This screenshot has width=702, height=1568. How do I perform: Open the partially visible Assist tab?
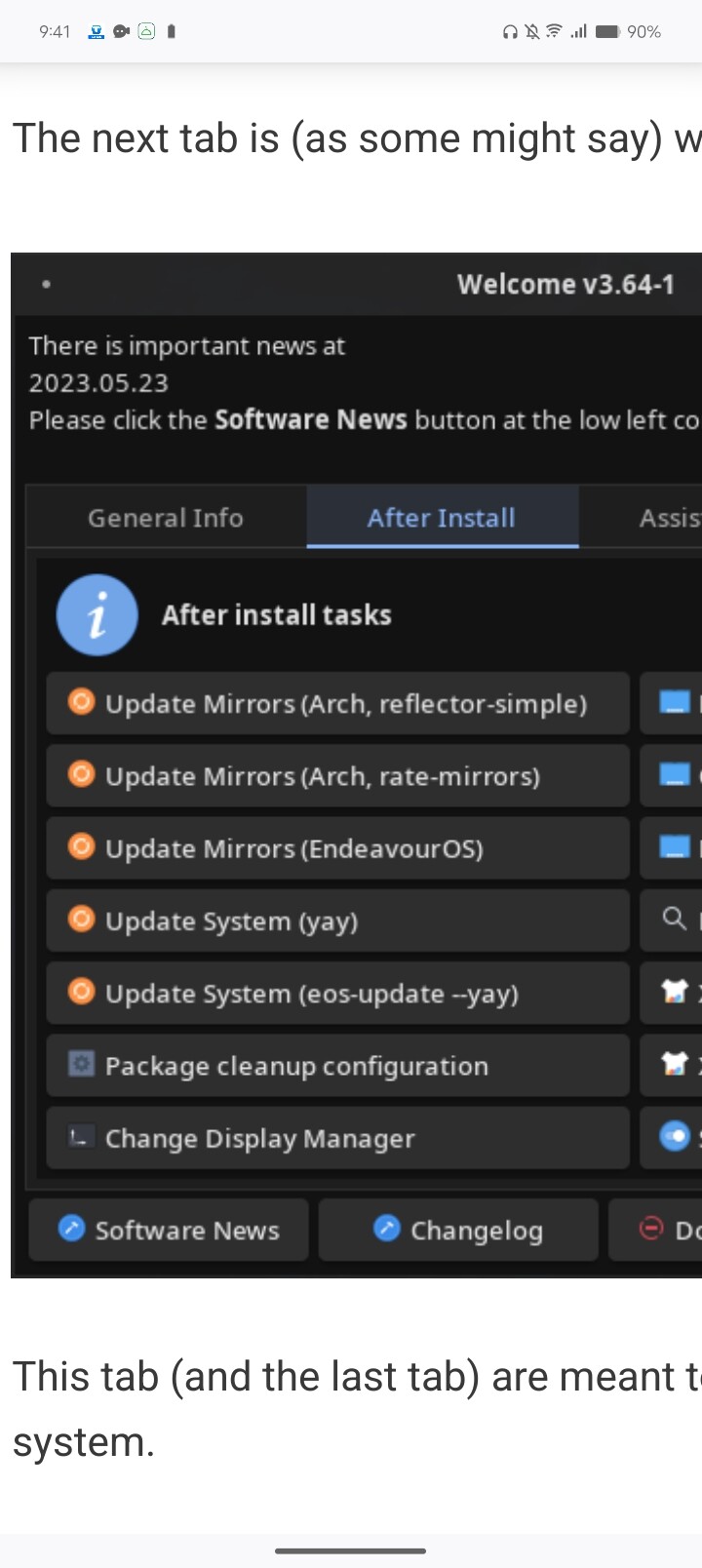(x=669, y=518)
